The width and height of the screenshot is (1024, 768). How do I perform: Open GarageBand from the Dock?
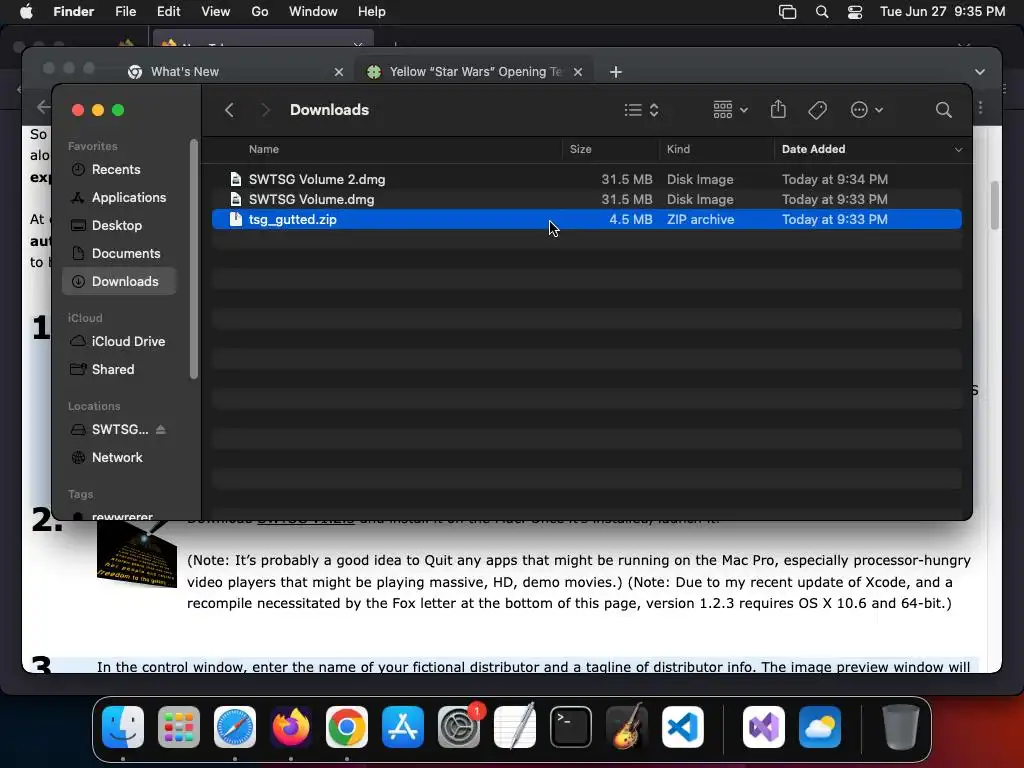click(x=627, y=726)
